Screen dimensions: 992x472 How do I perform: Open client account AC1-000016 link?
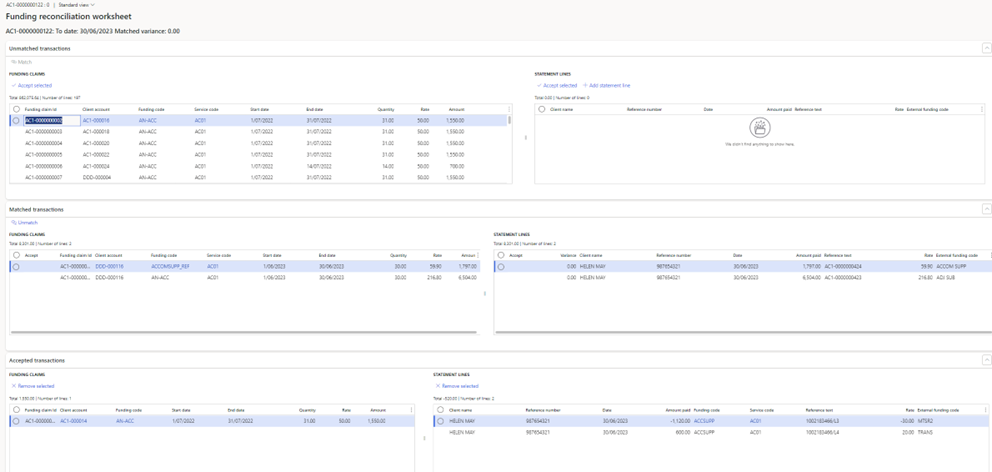pyautogui.click(x=96, y=120)
